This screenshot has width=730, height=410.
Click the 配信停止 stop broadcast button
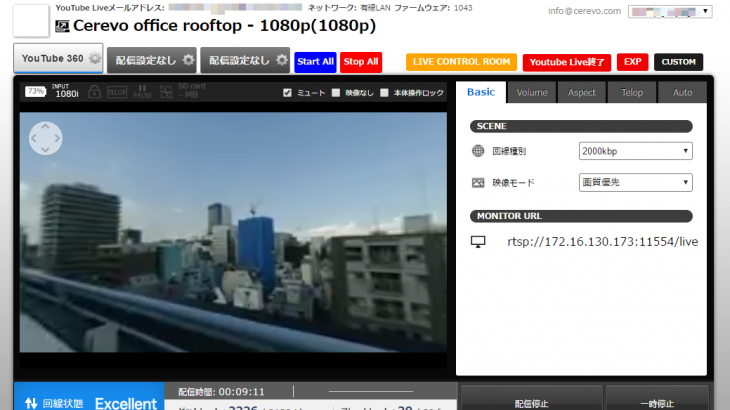[532, 400]
